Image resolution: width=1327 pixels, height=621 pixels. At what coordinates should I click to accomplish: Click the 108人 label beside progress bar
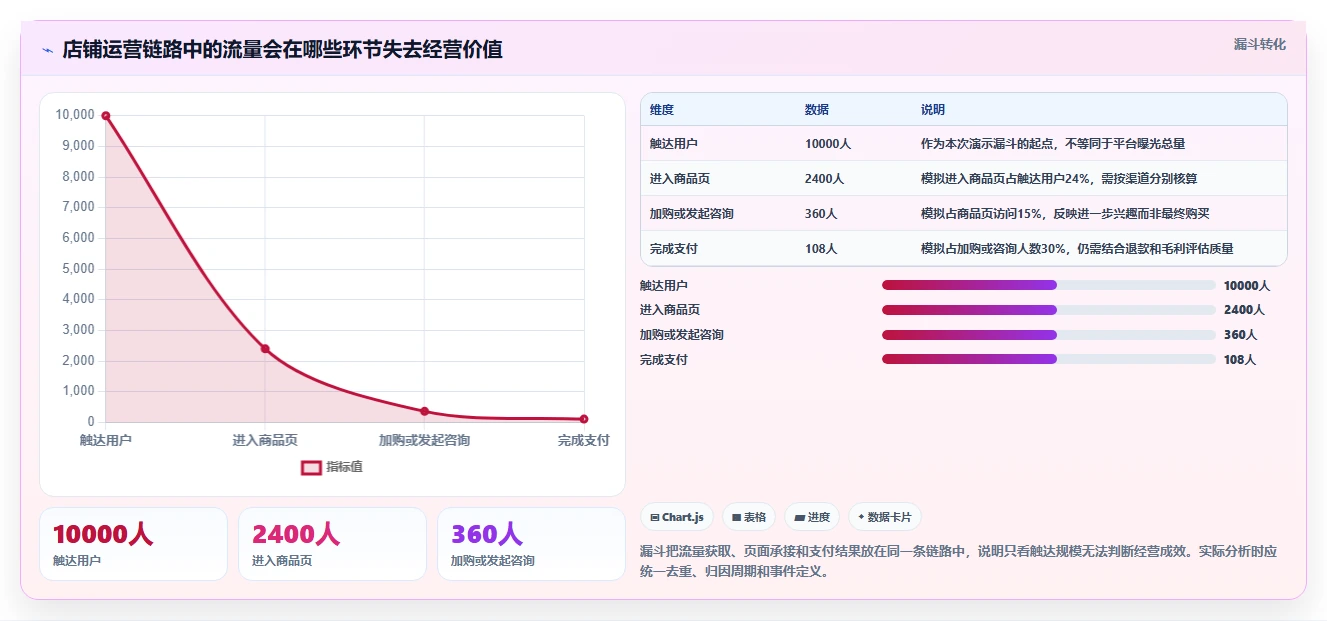1240,360
